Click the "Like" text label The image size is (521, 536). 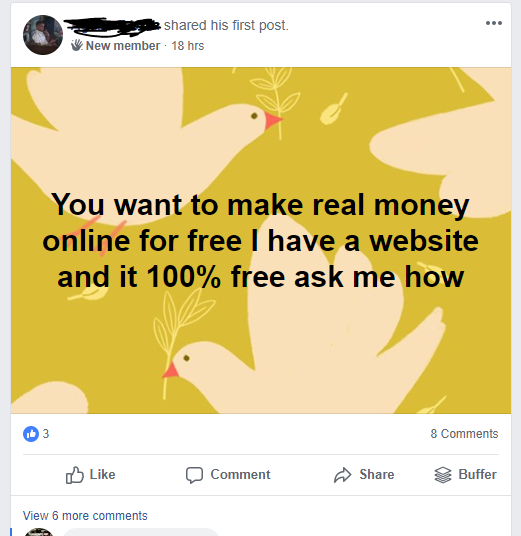[x=103, y=474]
